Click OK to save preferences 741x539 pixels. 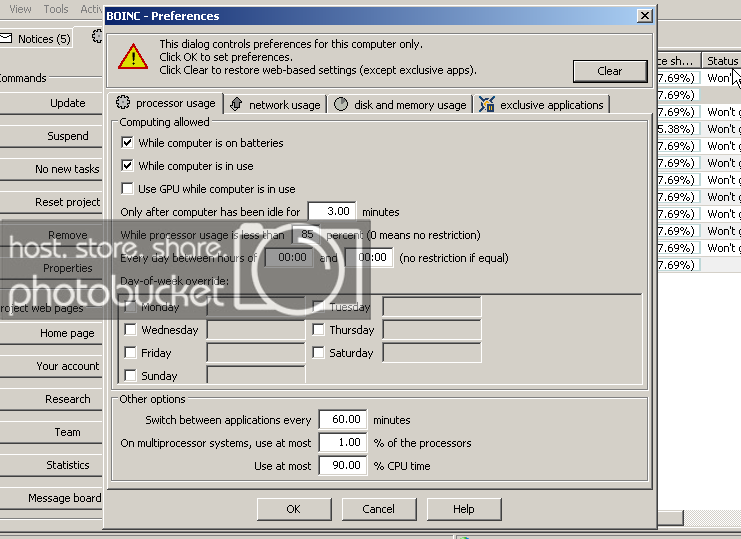coord(293,509)
